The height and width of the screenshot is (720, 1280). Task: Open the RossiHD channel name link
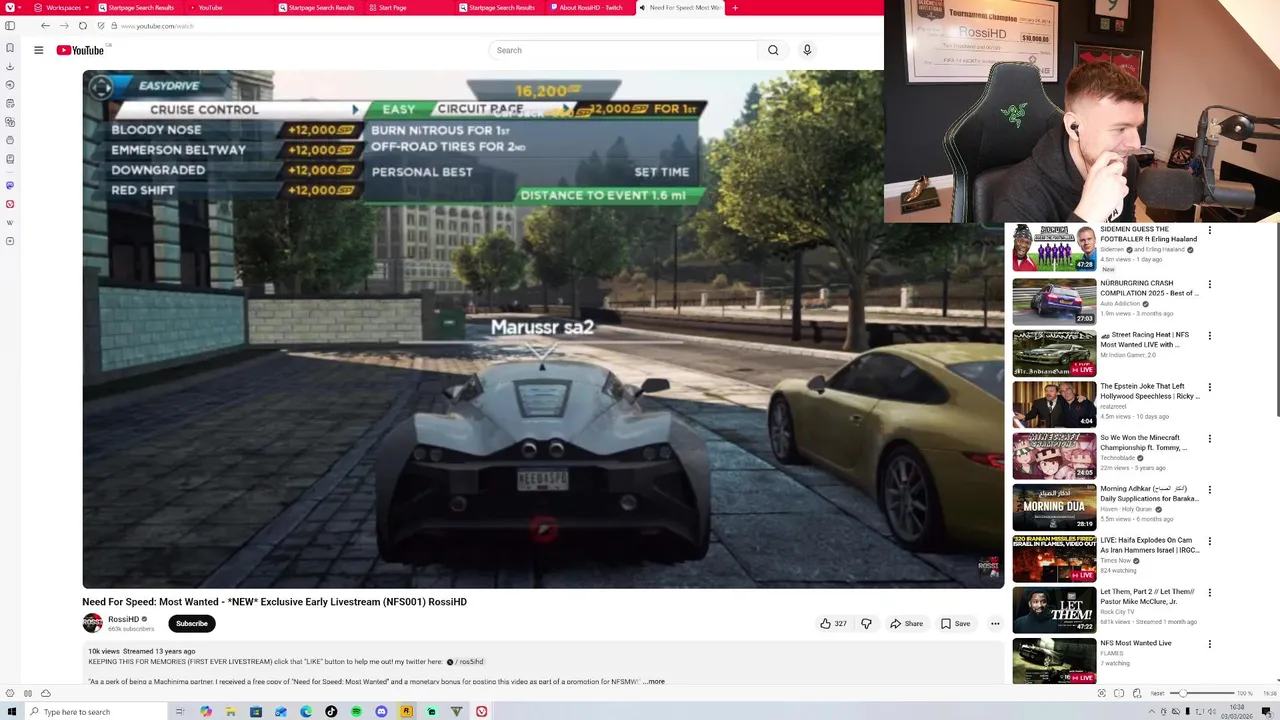(123, 619)
